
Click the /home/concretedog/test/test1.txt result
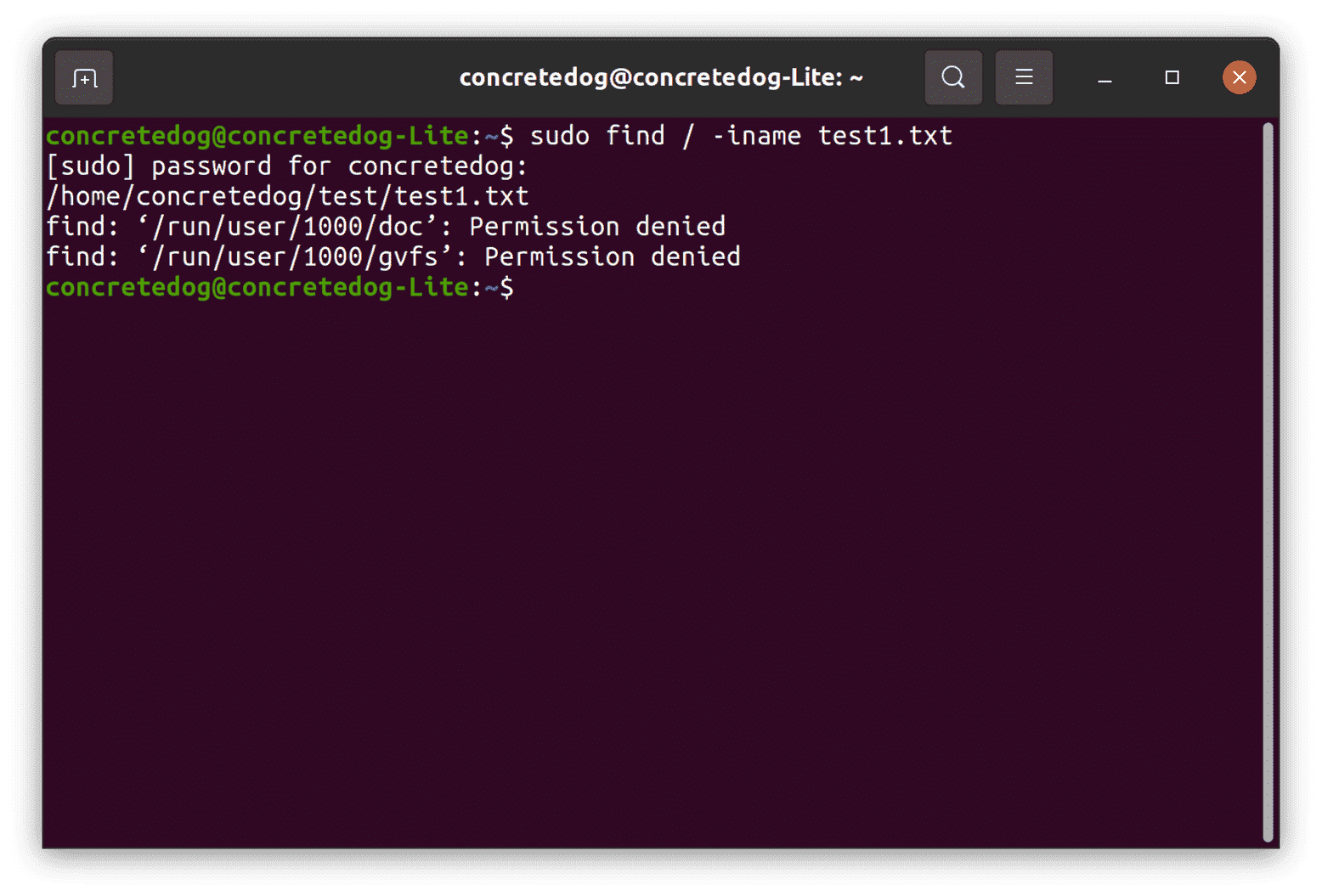click(x=287, y=197)
